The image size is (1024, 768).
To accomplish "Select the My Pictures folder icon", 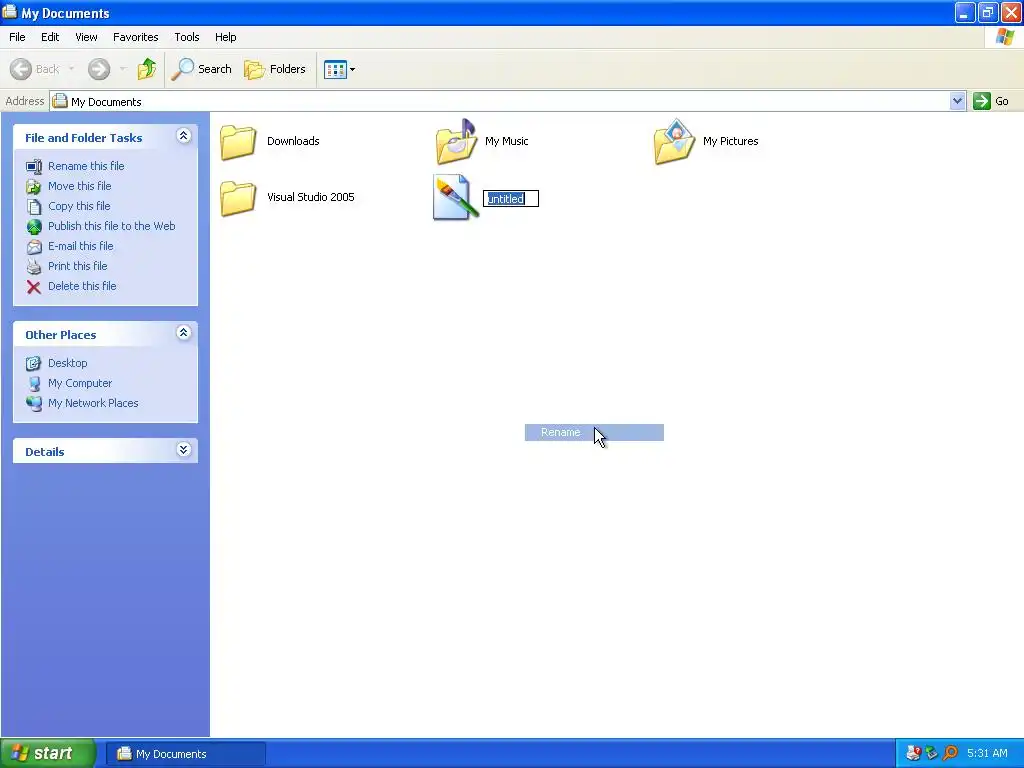I will [674, 142].
